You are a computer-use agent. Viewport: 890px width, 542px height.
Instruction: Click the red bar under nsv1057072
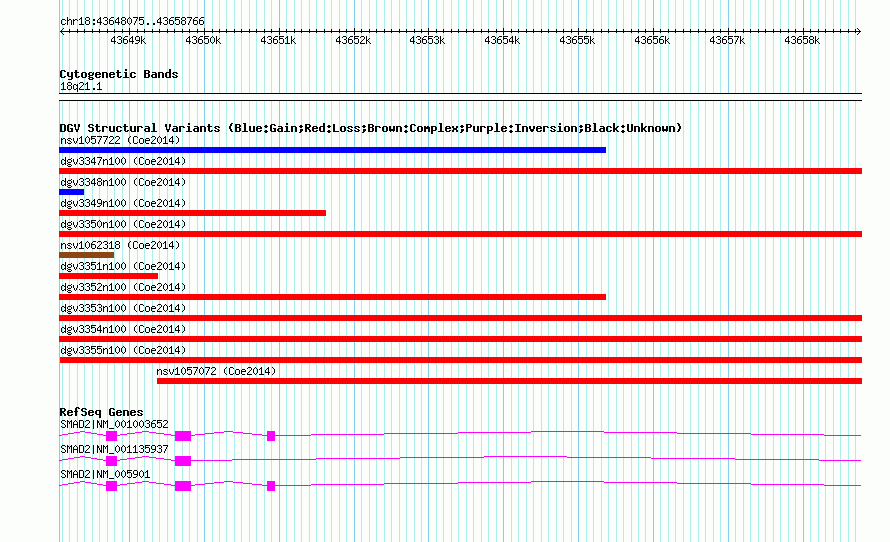(x=509, y=381)
